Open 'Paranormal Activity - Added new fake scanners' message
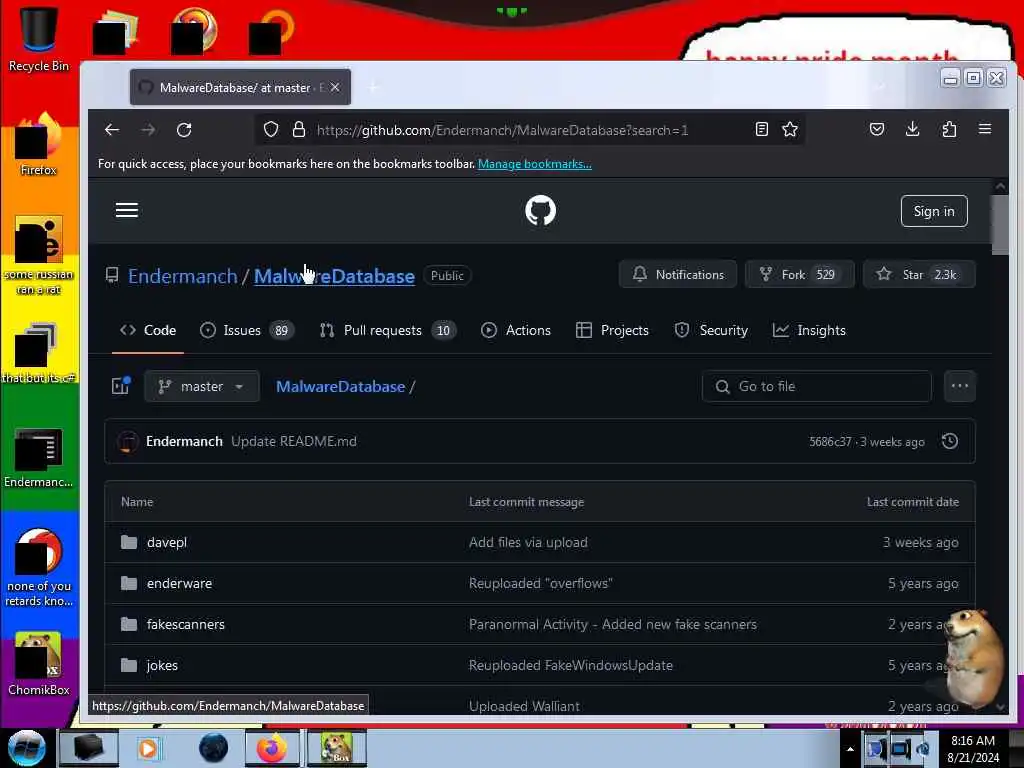Viewport: 1024px width, 768px height. 613,624
